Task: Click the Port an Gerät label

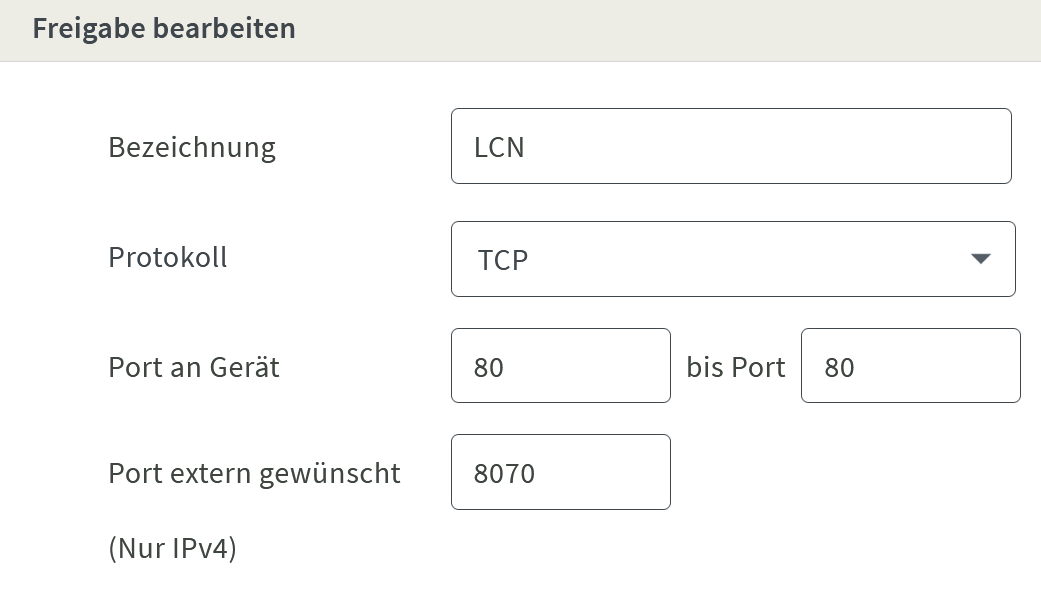Action: point(194,367)
